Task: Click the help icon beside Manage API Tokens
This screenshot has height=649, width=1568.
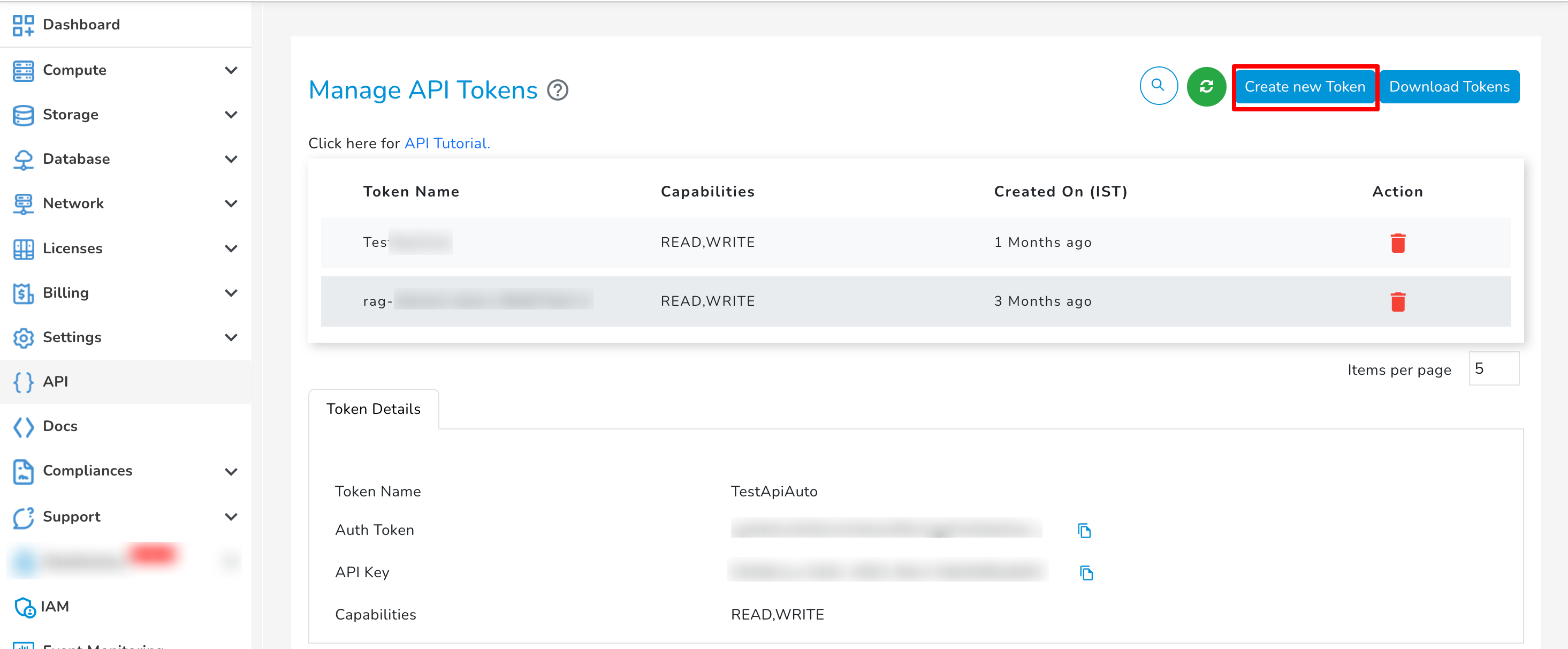Action: click(x=558, y=90)
